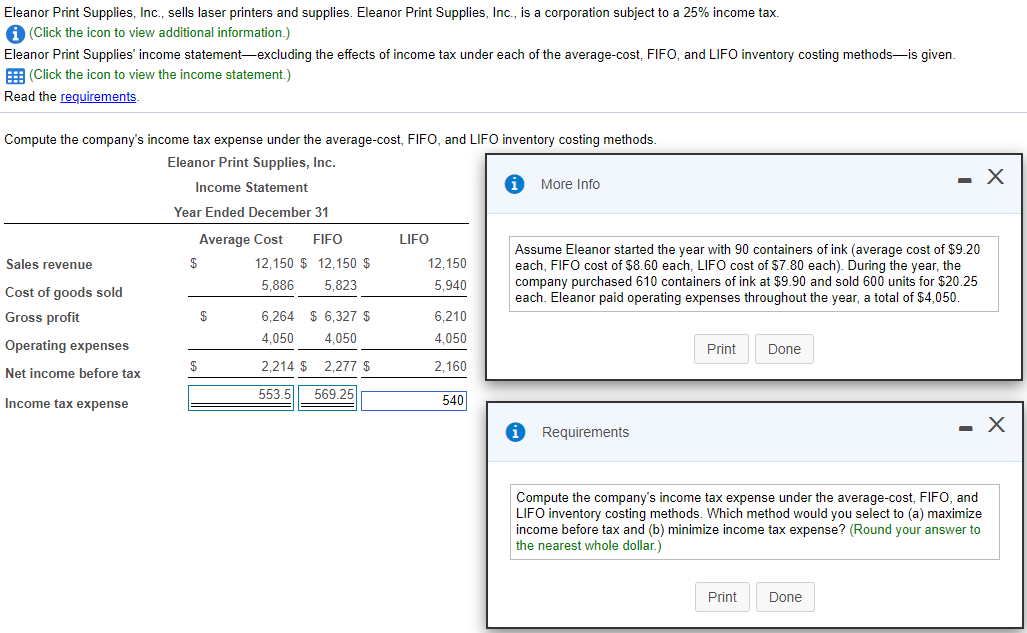Print the Requirements dialog
Viewport: 1027px width, 633px height.
[722, 597]
